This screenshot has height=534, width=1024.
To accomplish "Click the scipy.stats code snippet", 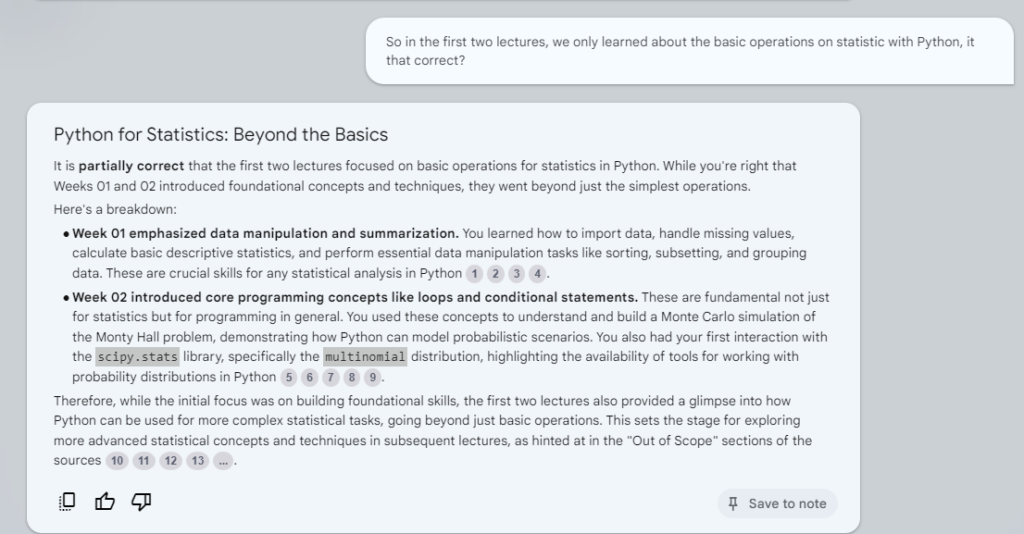I will [137, 357].
